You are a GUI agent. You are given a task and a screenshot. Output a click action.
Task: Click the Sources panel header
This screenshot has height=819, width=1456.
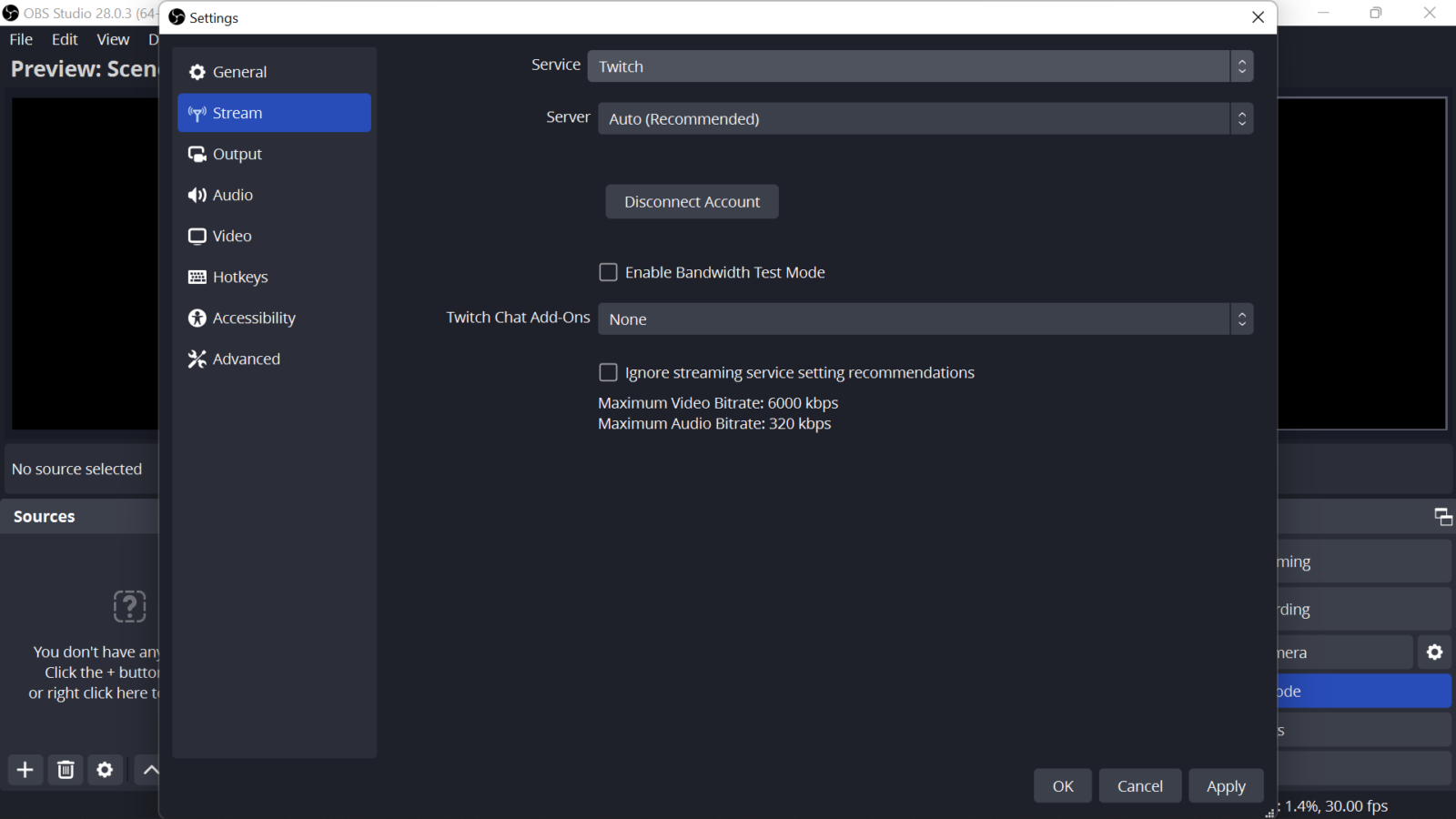pyautogui.click(x=80, y=517)
